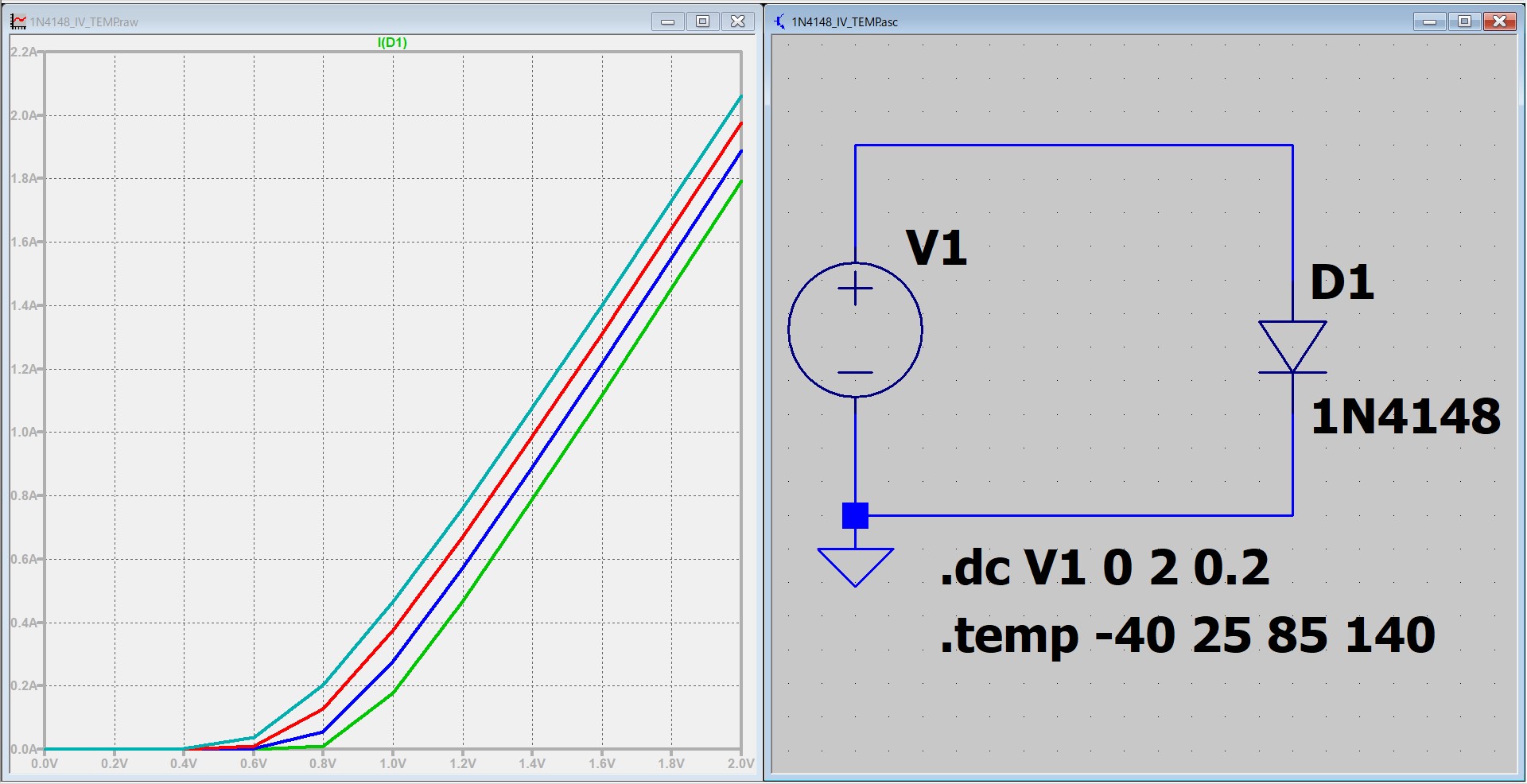Click the waveform window title icon
The image size is (1527, 784).
[x=17, y=21]
